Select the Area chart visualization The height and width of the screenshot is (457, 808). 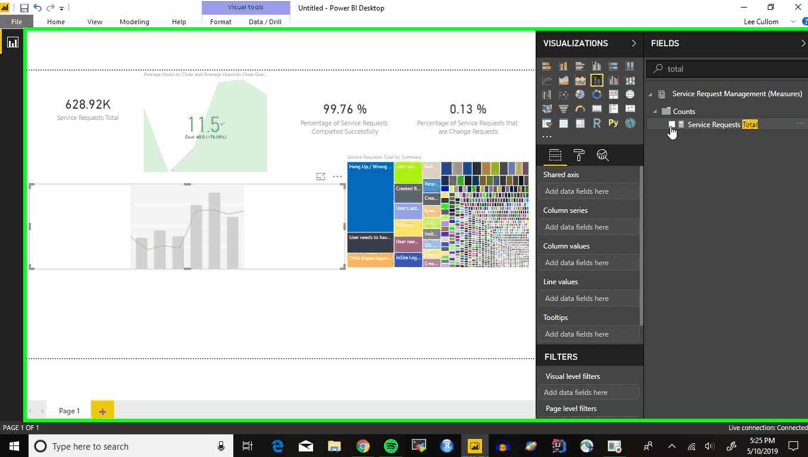(563, 80)
